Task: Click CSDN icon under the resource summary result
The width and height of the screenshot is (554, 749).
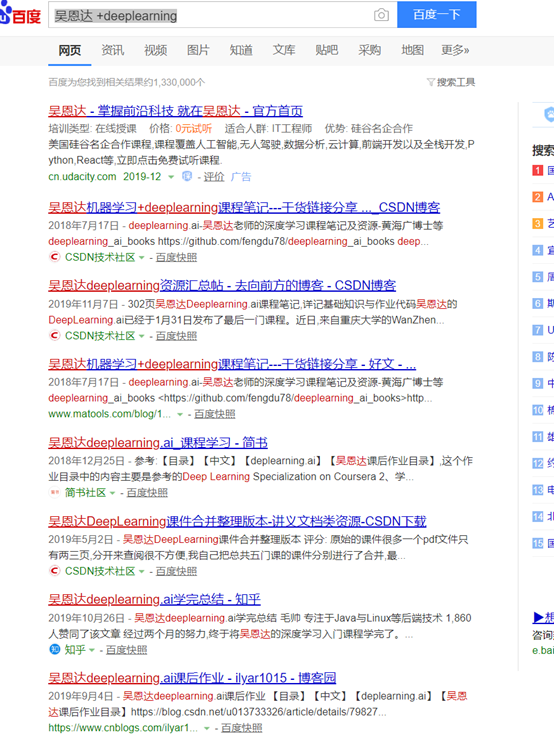Action: [55, 336]
